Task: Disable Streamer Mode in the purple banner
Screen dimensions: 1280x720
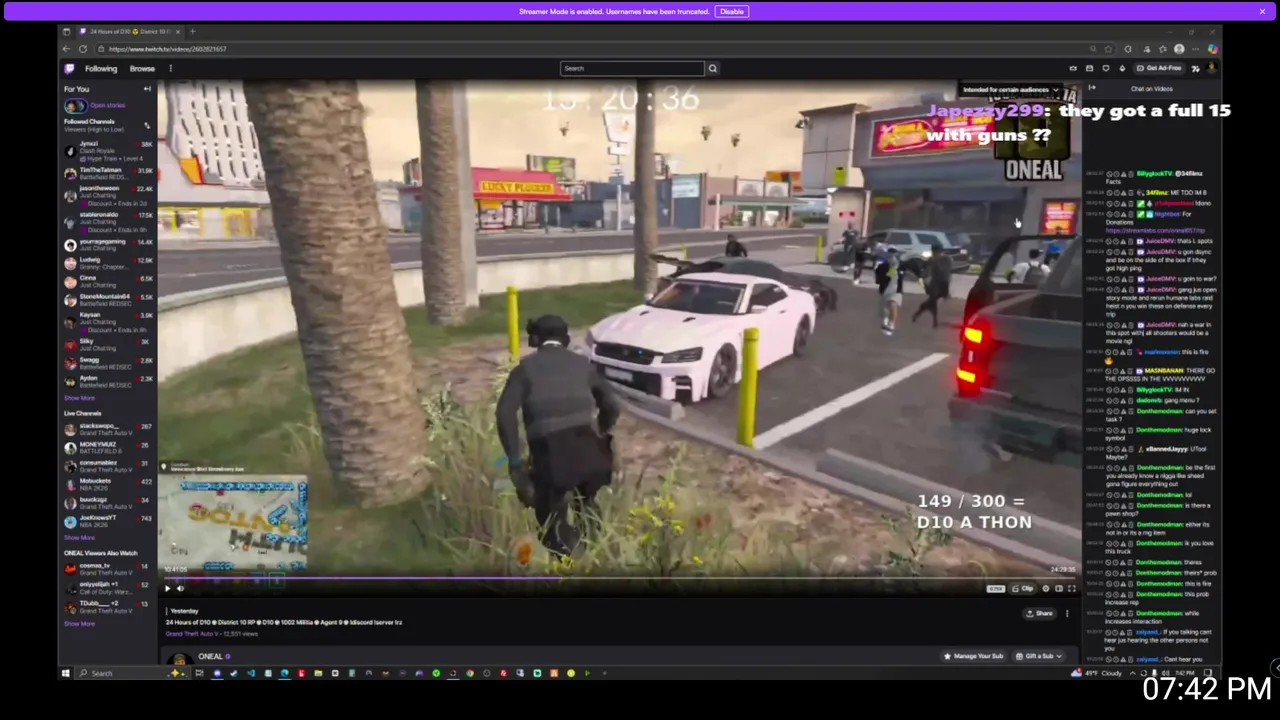Action: coord(732,11)
